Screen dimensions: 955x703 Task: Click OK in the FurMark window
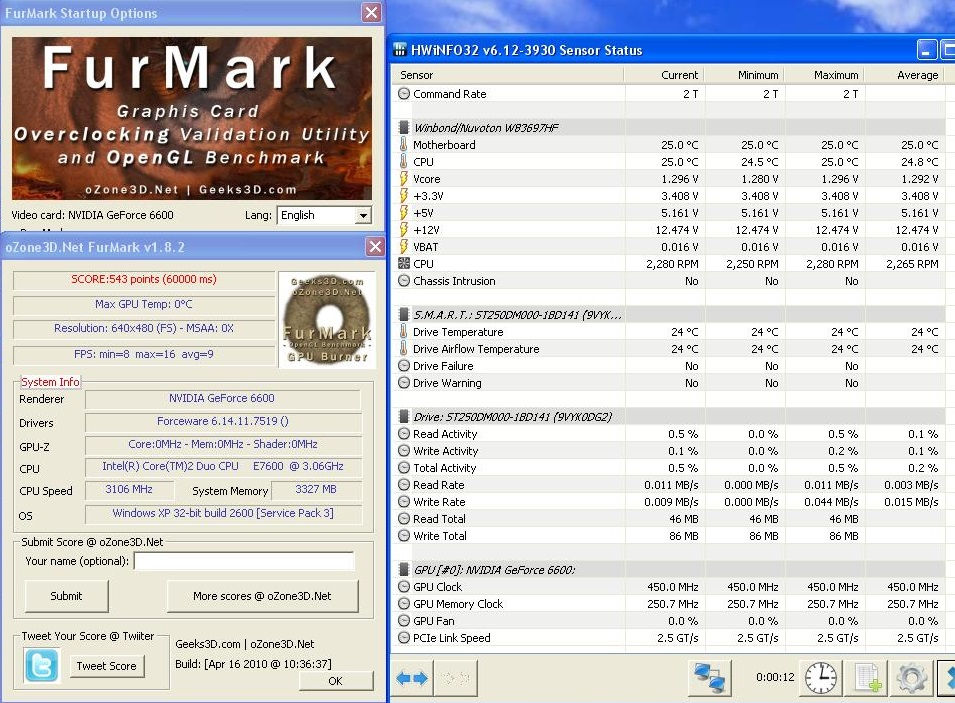(x=336, y=681)
